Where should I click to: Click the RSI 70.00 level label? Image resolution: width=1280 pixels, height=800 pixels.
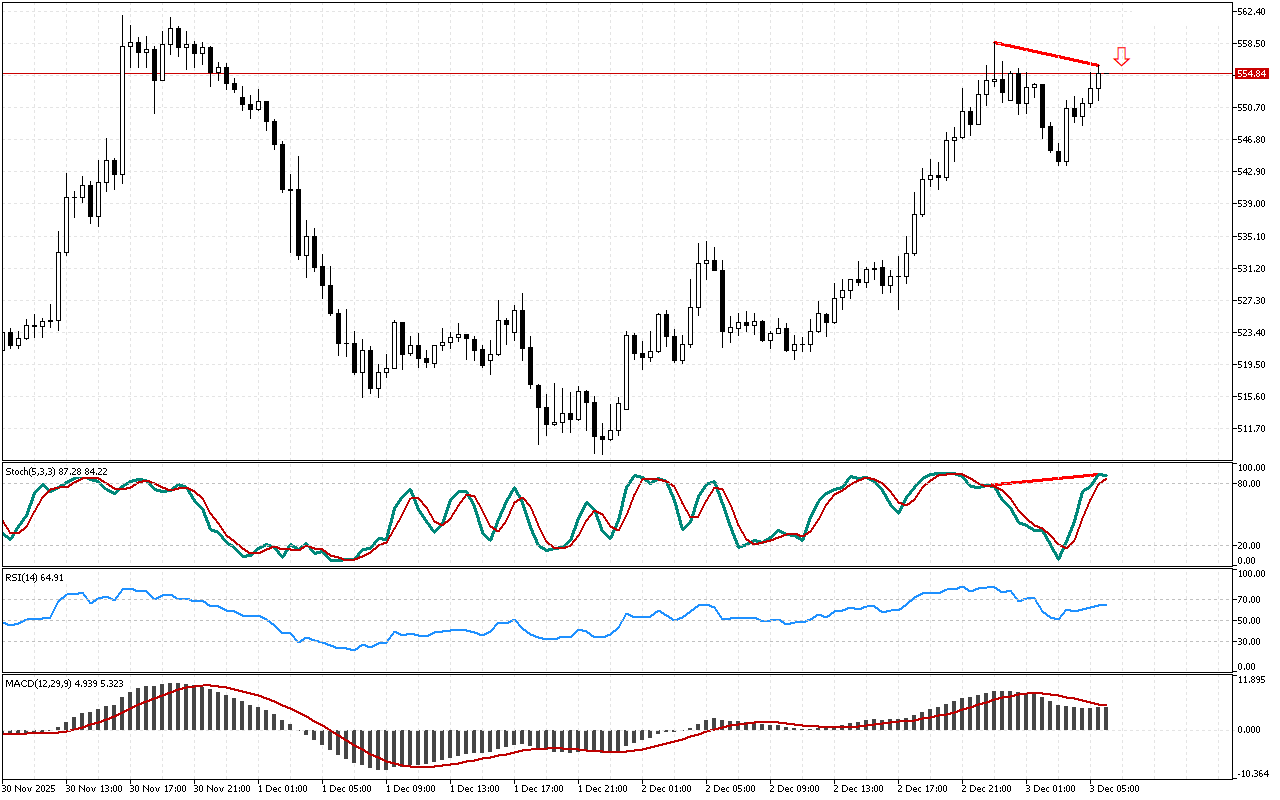coord(1248,600)
